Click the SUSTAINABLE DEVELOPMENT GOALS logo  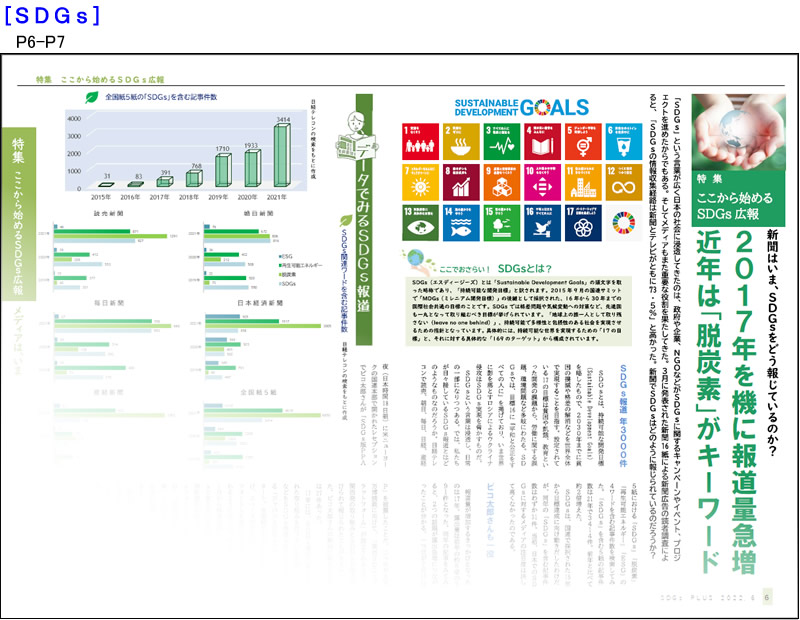pyautogui.click(x=521, y=107)
